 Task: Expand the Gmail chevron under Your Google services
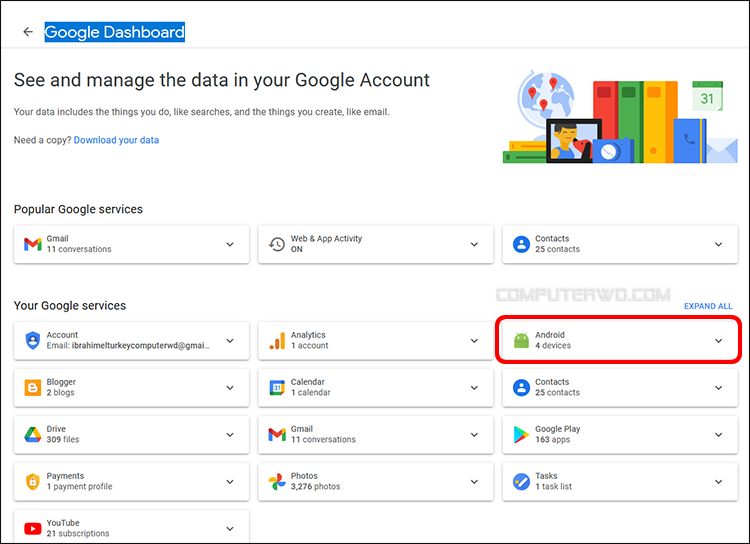pyautogui.click(x=474, y=434)
